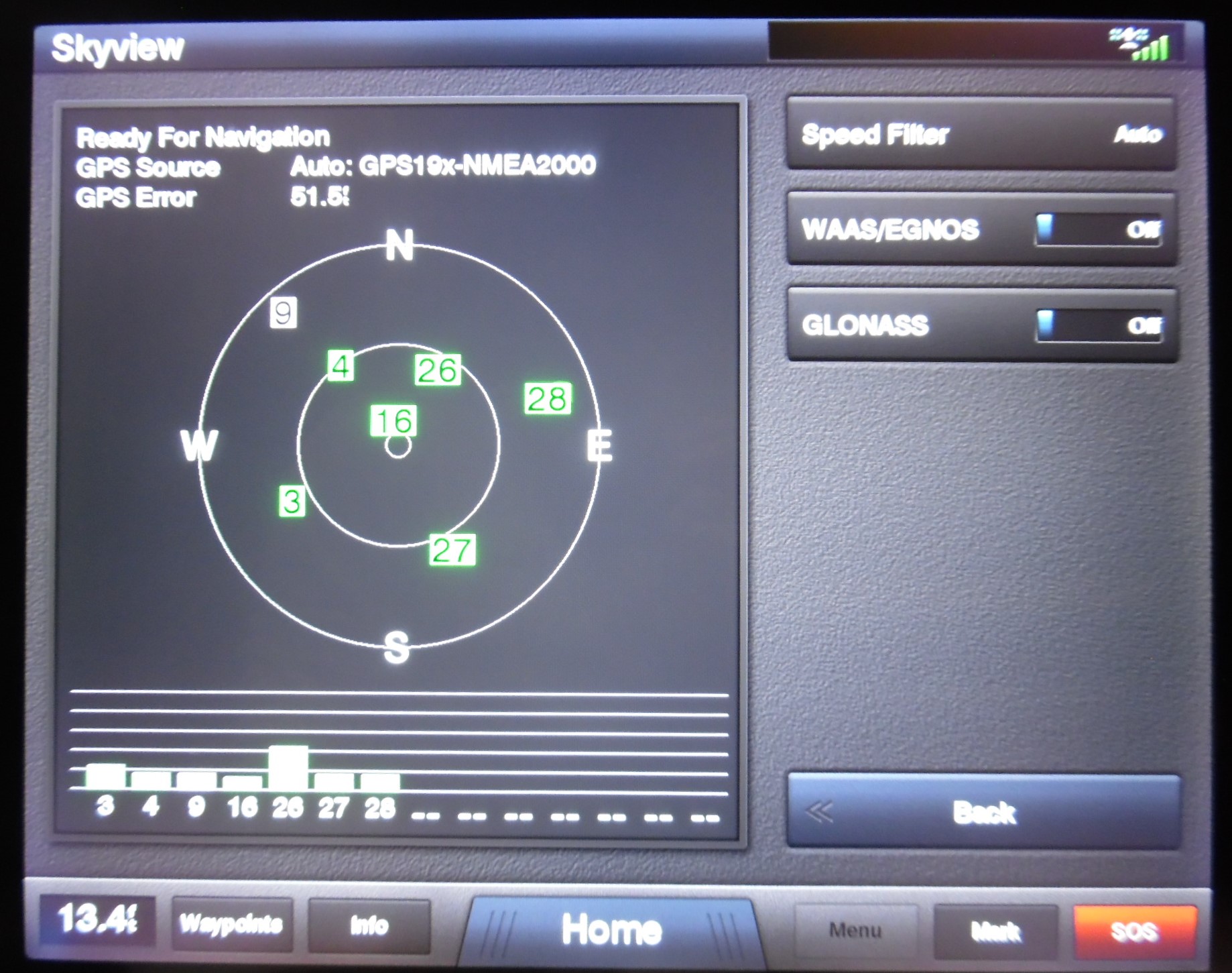Tap the satellite 26 marker
This screenshot has width=1232, height=973.
(438, 370)
